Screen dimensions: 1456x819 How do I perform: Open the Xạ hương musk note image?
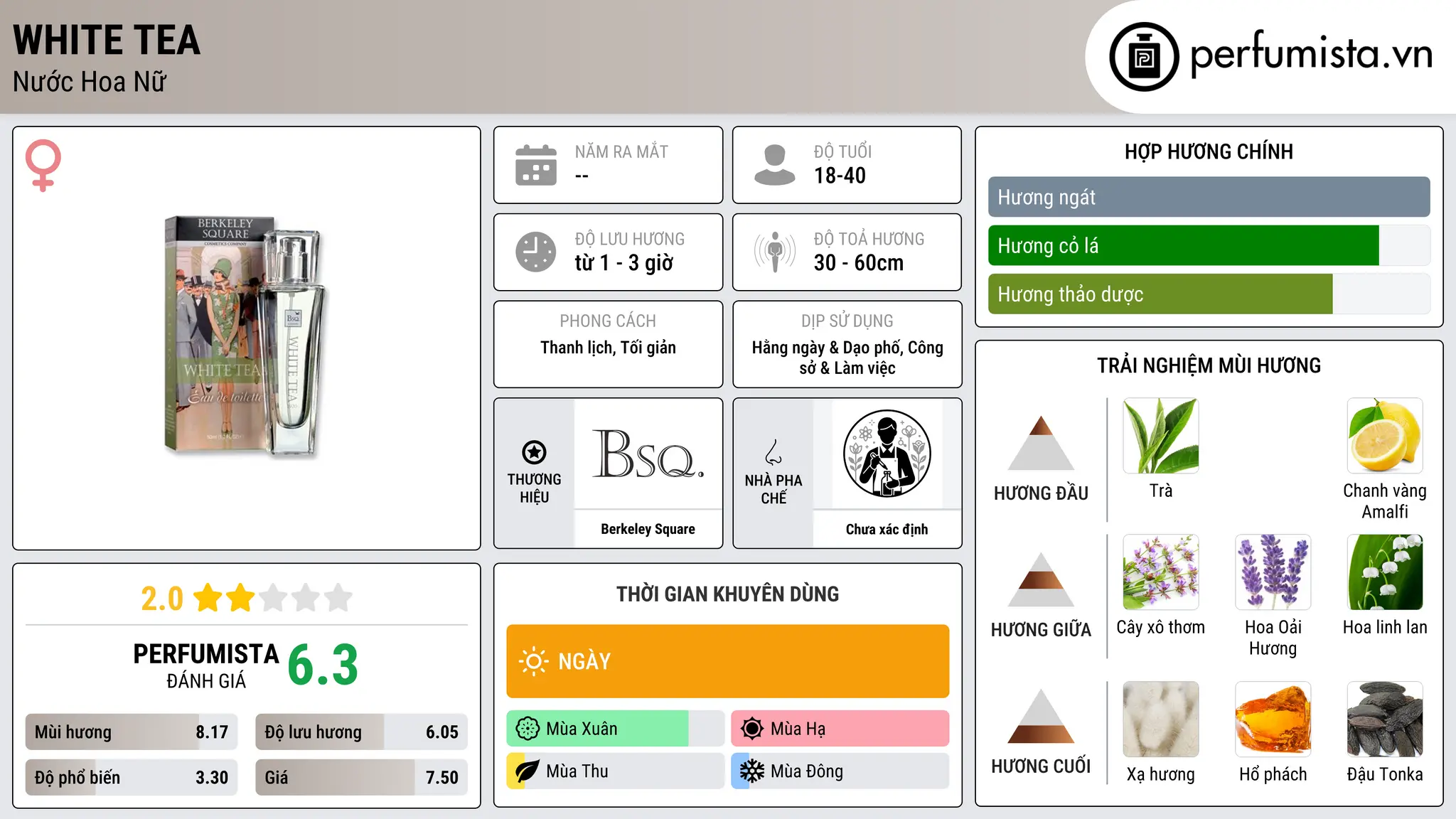pyautogui.click(x=1161, y=719)
